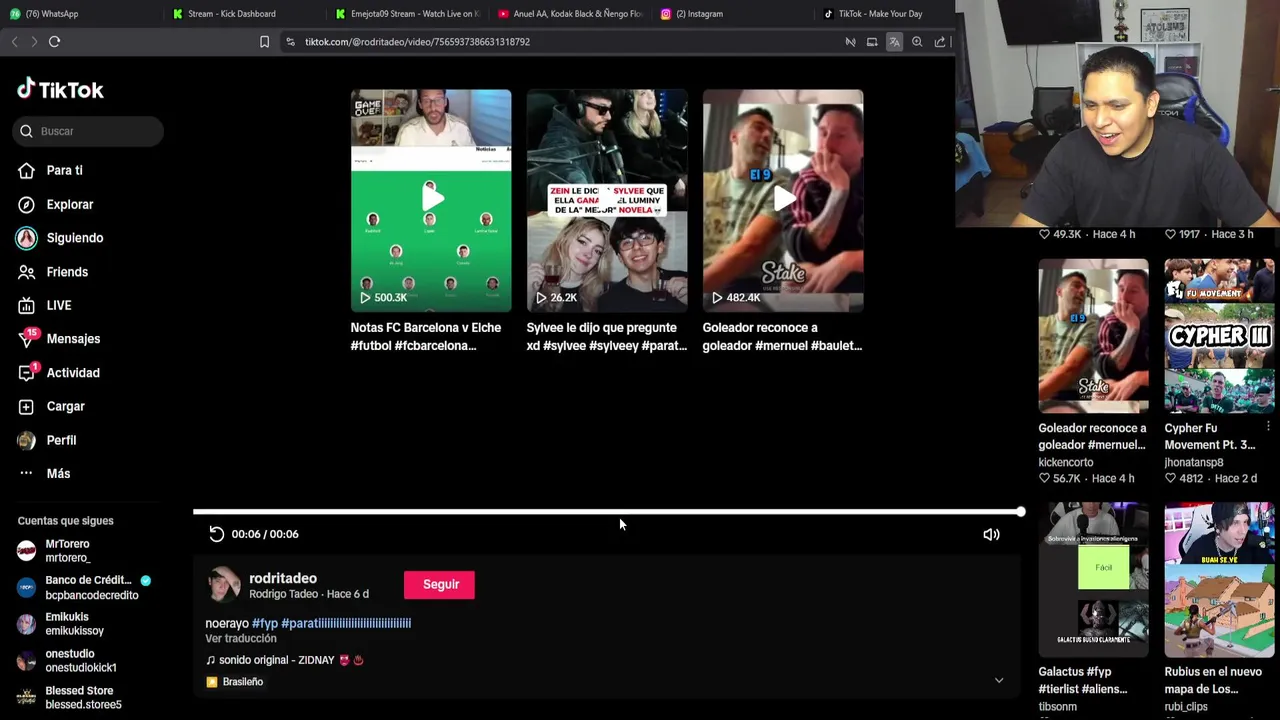Screen dimensions: 1280x720
Task: Click the rodritadeo username
Action: [x=283, y=578]
